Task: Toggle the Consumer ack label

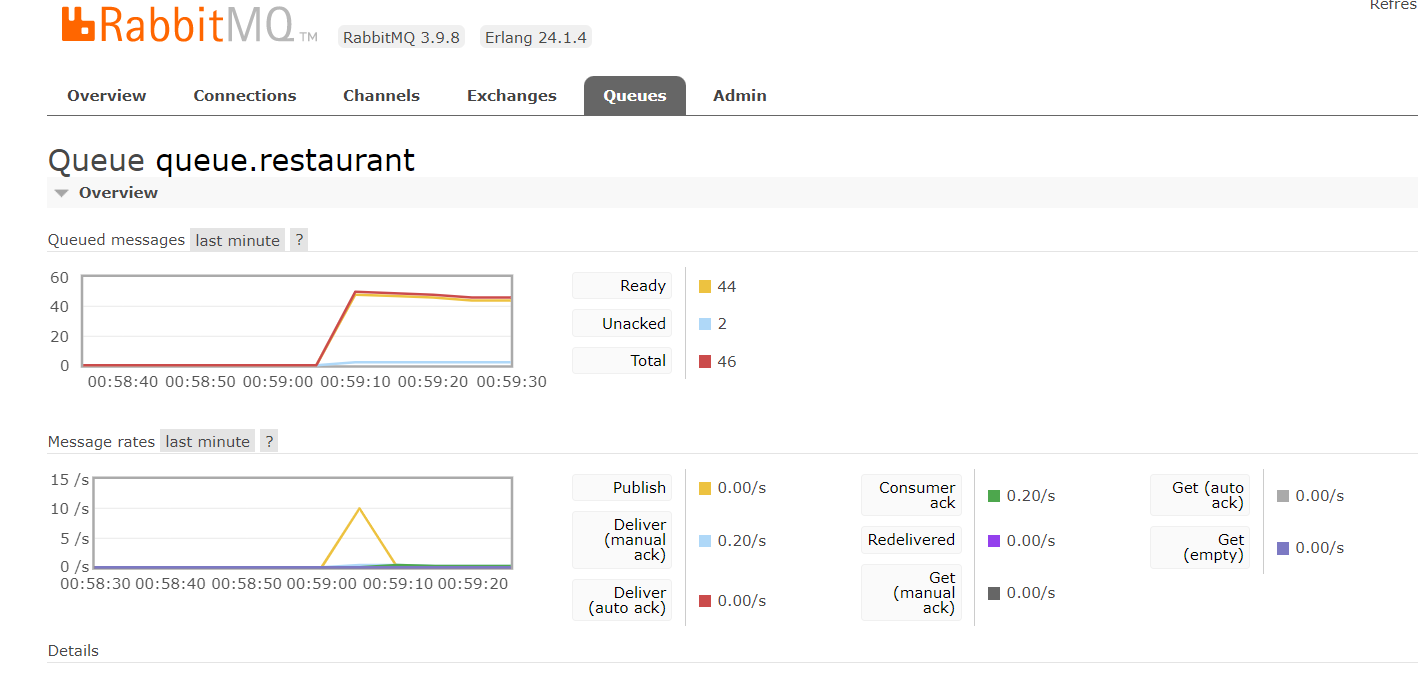Action: [911, 495]
